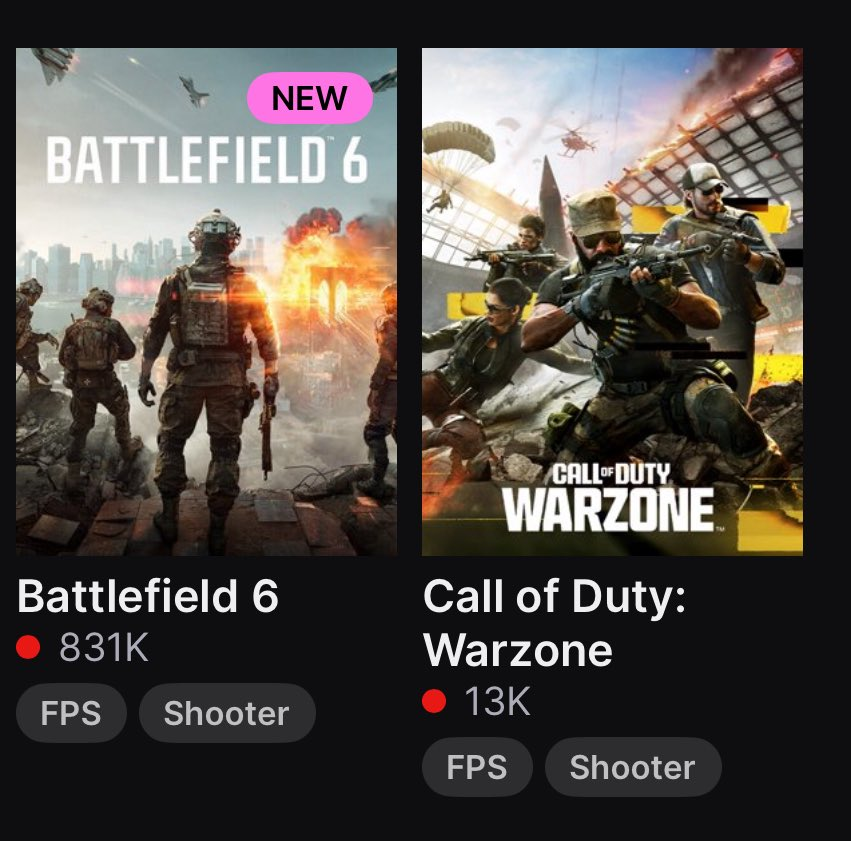851x841 pixels.
Task: Click the BATTLEFIELD 6 logo on the cover
Action: (x=206, y=160)
